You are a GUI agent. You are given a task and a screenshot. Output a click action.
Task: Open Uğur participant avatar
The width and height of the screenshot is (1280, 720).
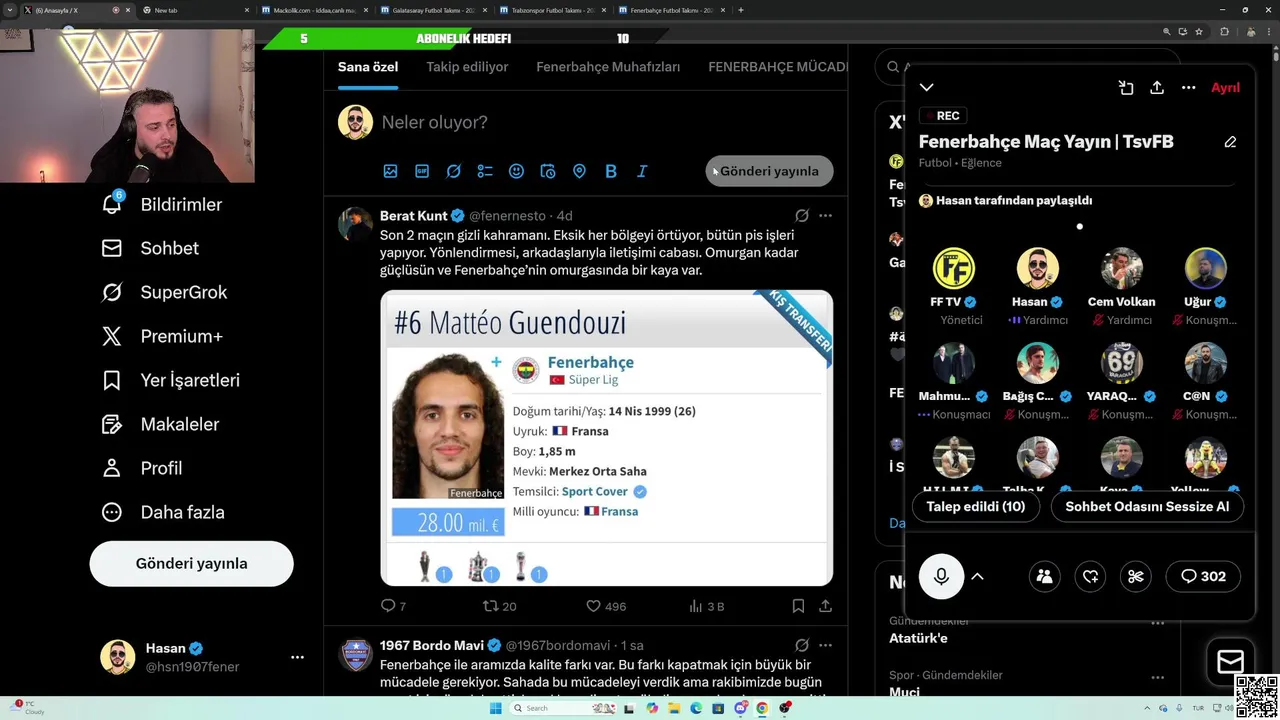(x=1206, y=269)
